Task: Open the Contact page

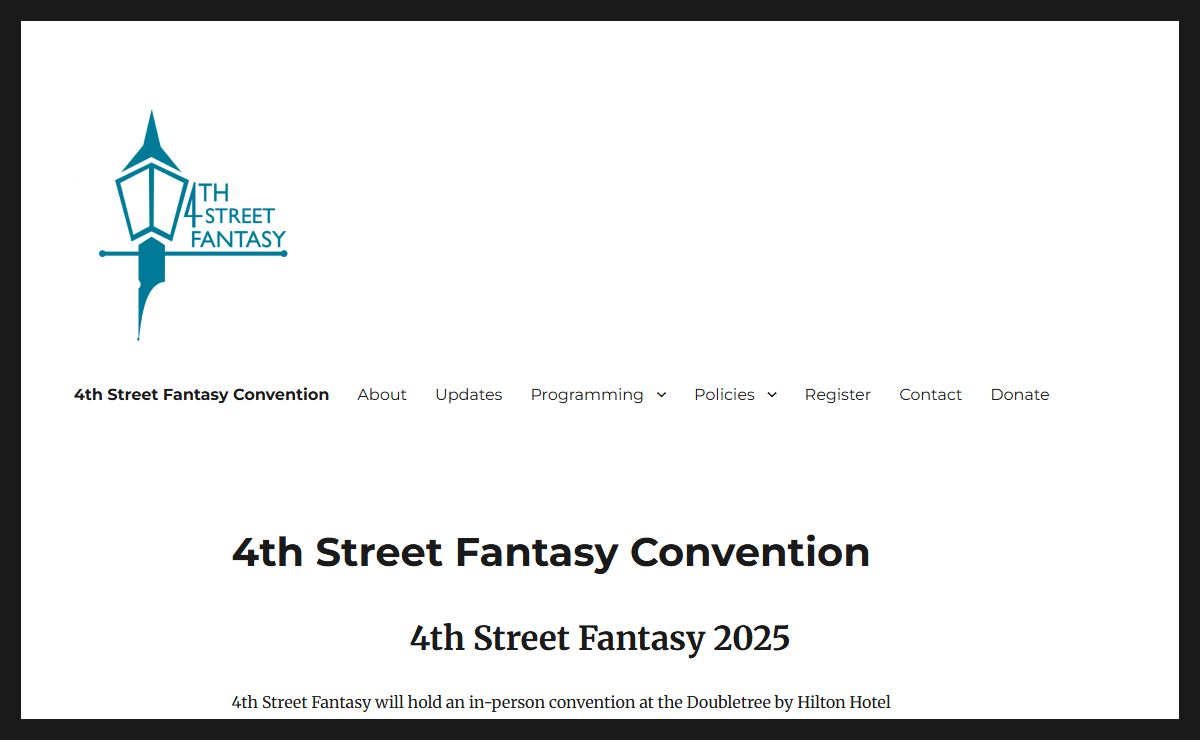Action: [930, 394]
